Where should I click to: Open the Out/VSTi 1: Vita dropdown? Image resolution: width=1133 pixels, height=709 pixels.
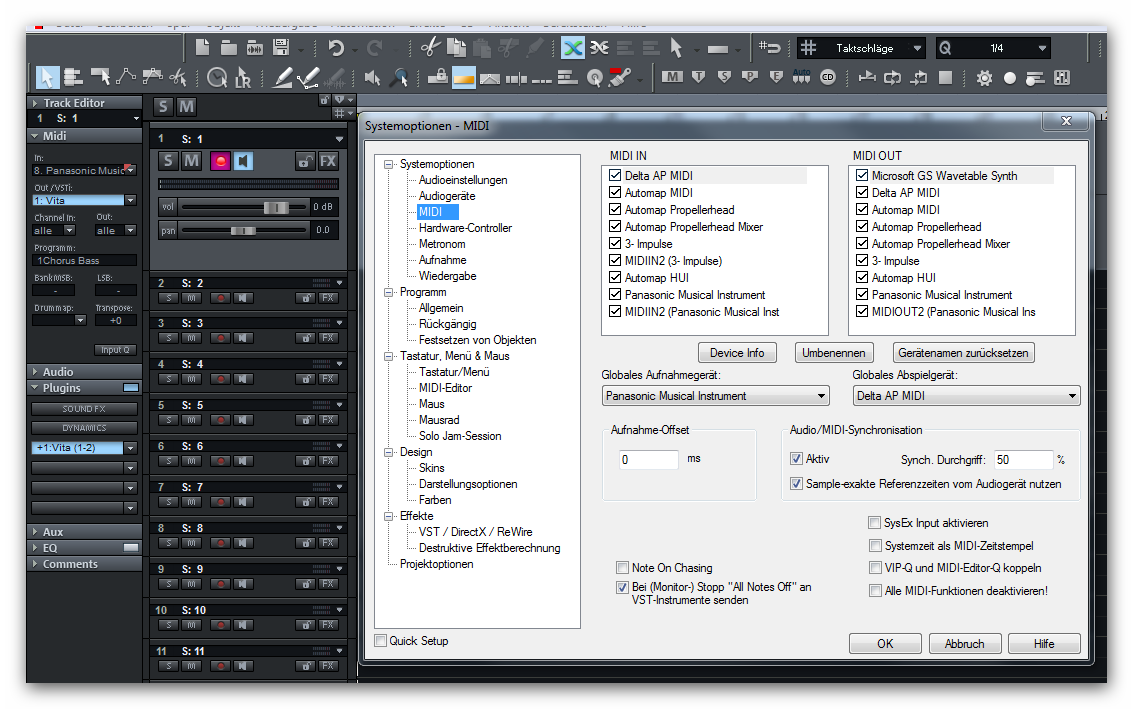(x=131, y=200)
